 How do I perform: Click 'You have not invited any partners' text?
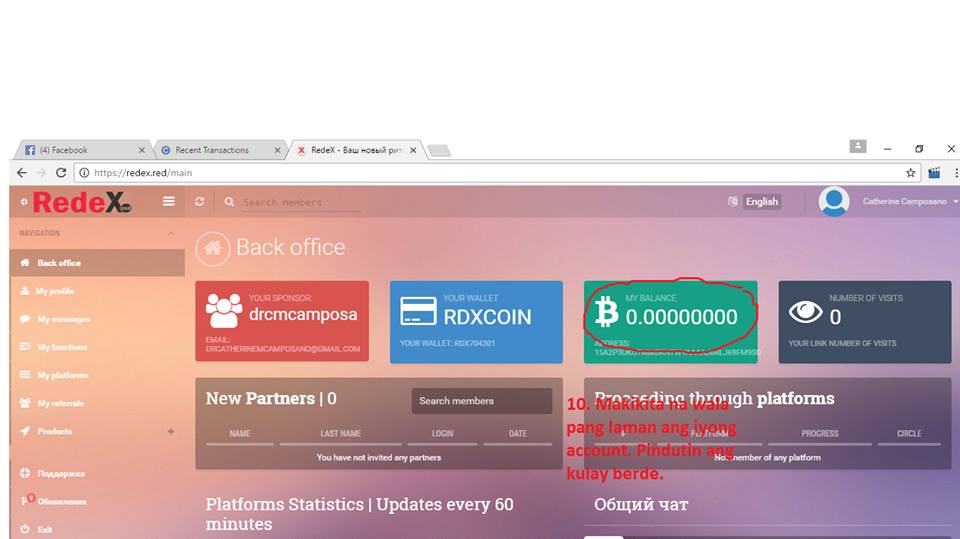click(379, 458)
